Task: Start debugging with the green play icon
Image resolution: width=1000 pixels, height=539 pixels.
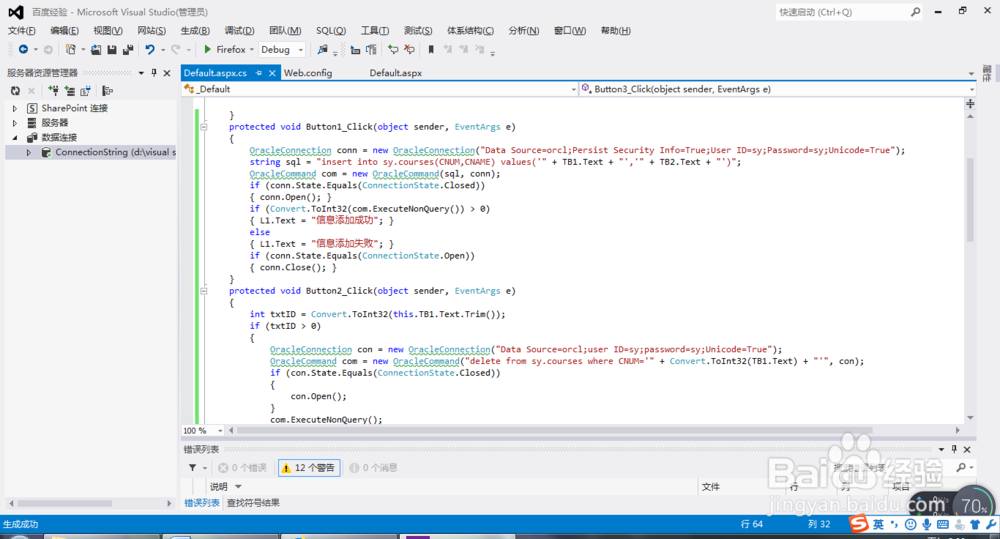Action: [x=207, y=49]
